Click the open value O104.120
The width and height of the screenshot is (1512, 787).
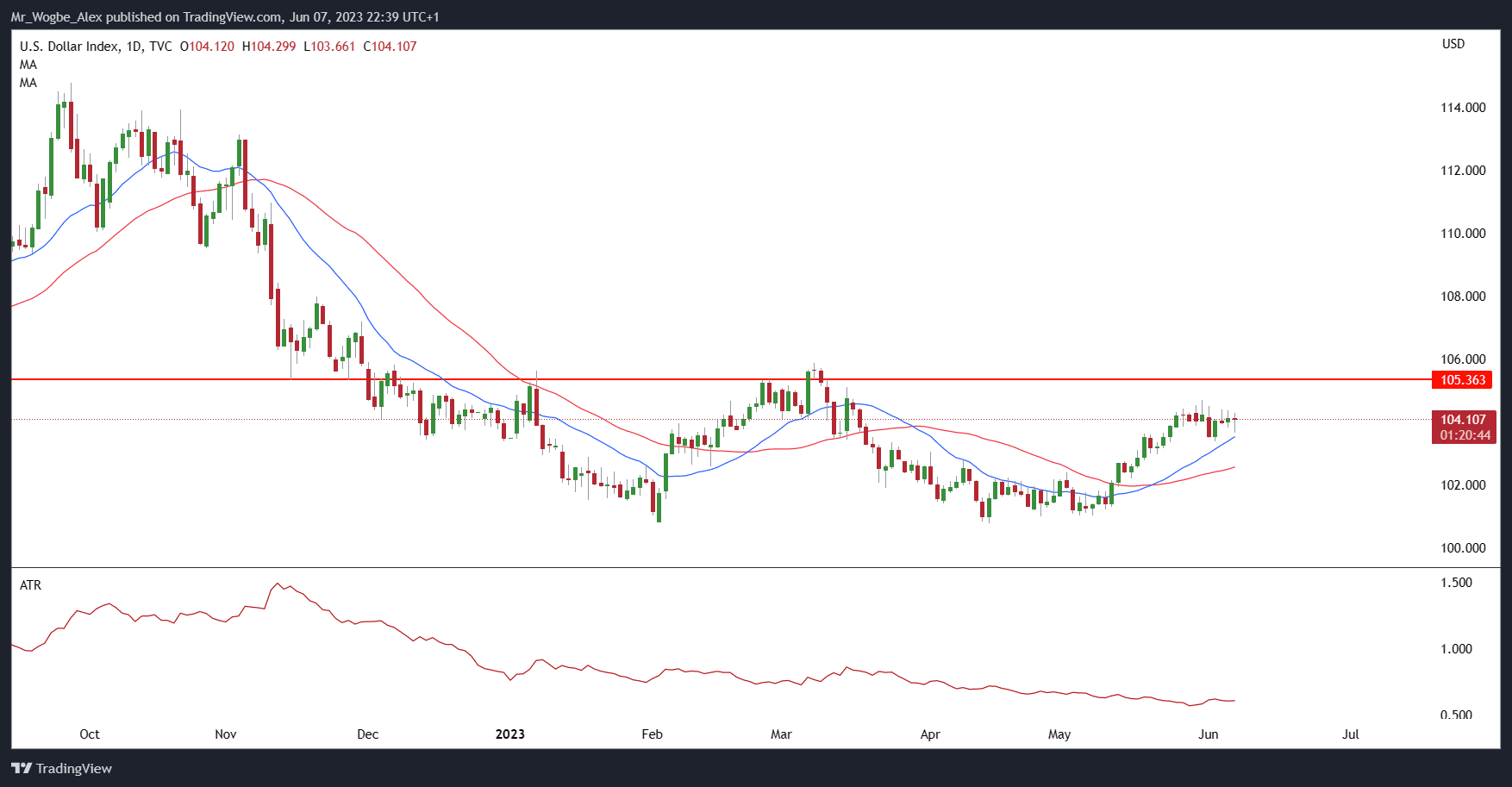click(207, 47)
